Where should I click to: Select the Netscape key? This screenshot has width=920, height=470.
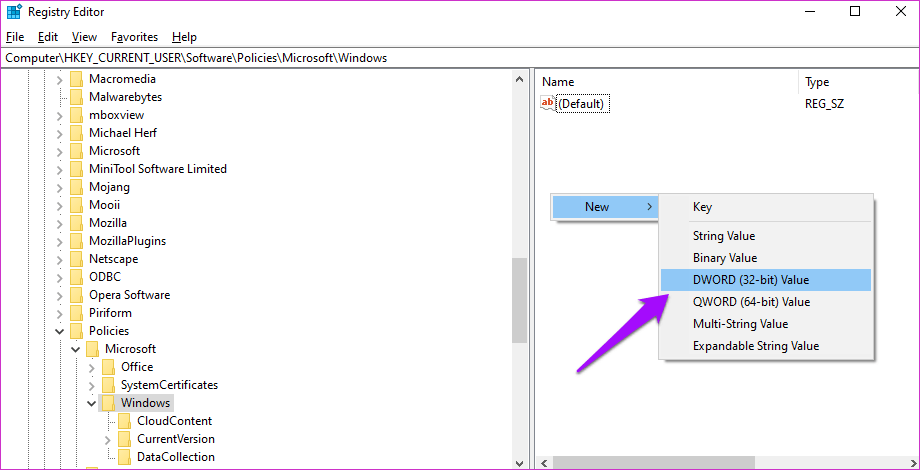click(113, 259)
